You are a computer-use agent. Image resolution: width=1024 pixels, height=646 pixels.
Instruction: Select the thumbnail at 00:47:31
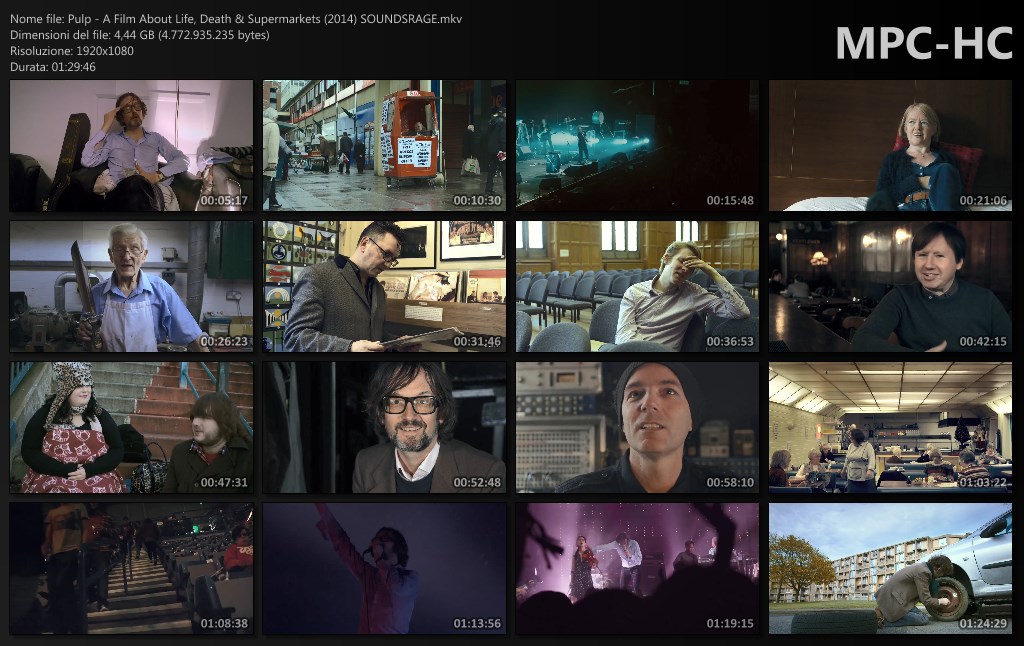[131, 427]
